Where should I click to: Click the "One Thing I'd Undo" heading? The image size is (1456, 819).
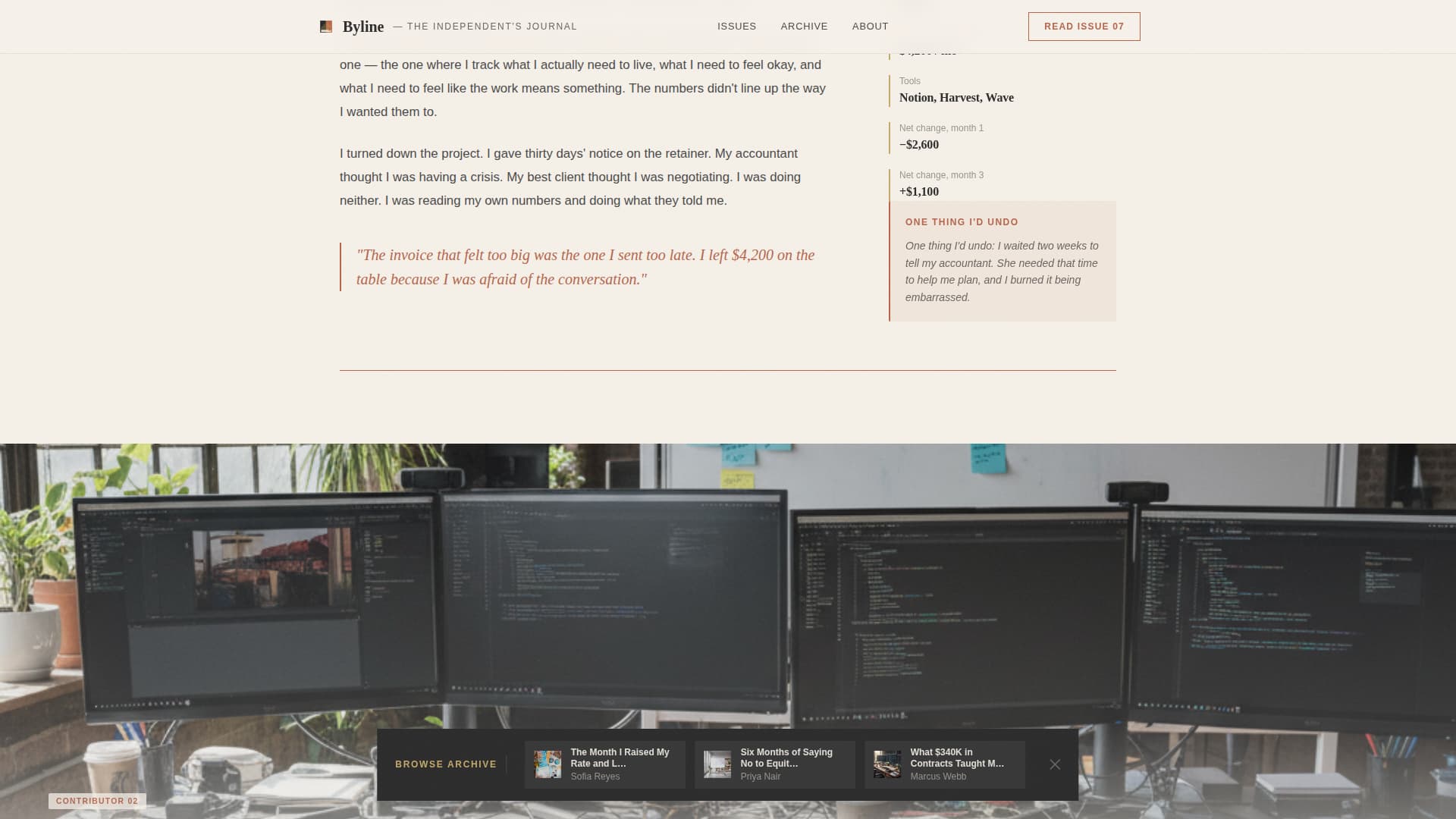point(962,222)
